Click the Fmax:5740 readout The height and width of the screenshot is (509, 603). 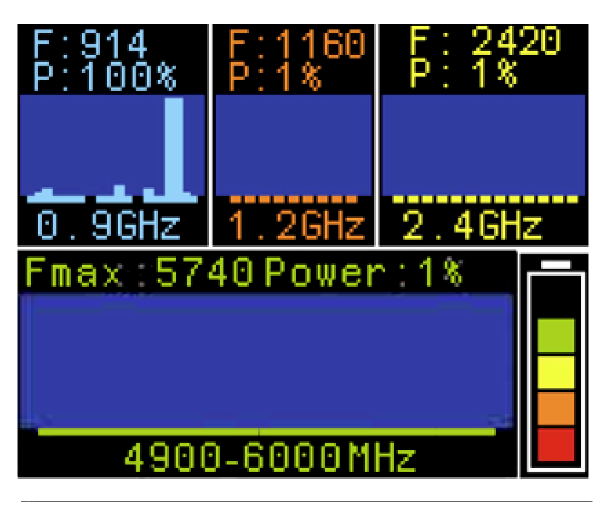(140, 273)
